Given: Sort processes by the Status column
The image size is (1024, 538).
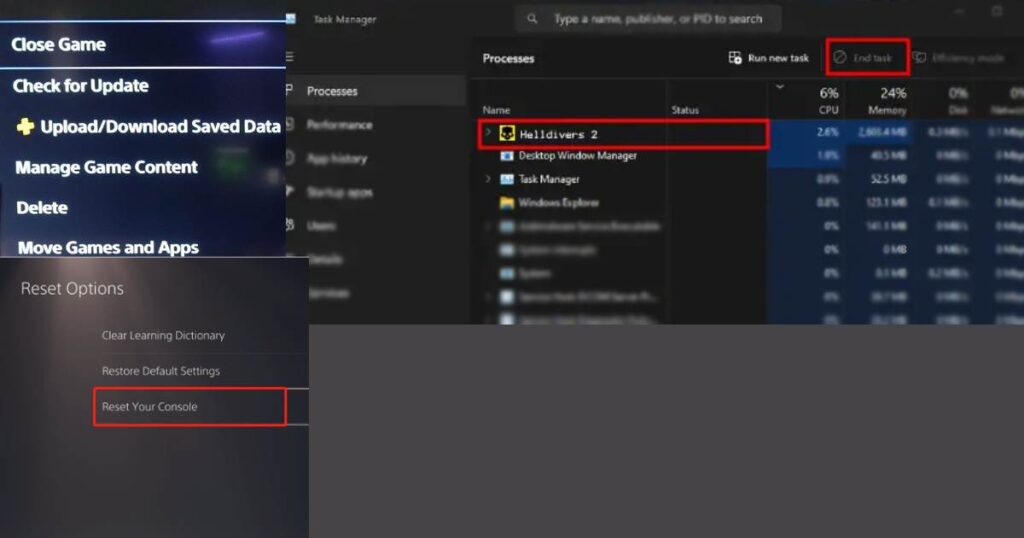Looking at the screenshot, I should point(685,110).
